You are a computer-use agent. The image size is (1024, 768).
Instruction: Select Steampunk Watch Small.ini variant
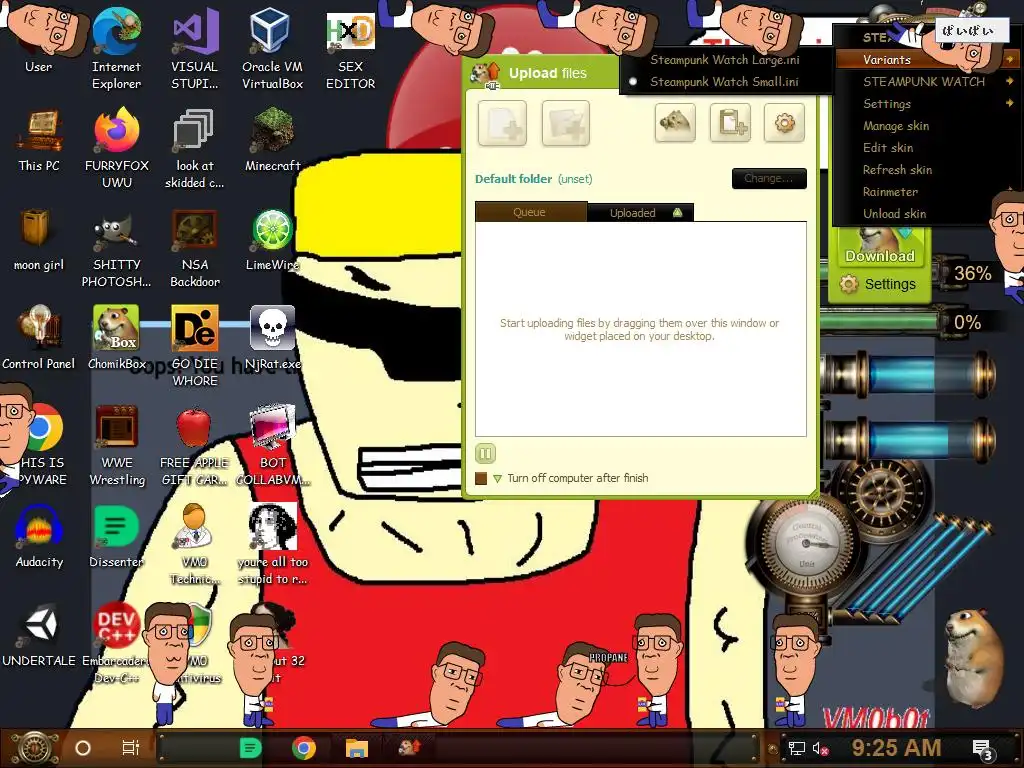pyautogui.click(x=724, y=82)
